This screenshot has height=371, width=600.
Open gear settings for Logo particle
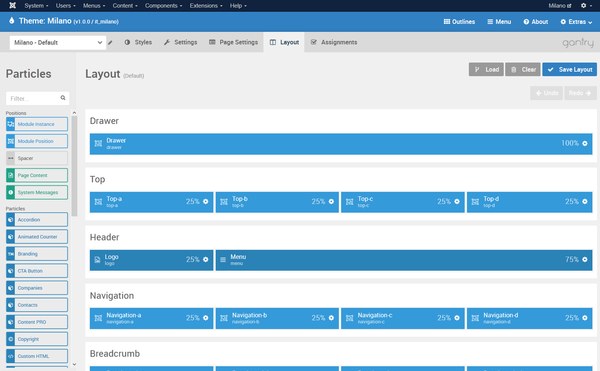click(205, 260)
